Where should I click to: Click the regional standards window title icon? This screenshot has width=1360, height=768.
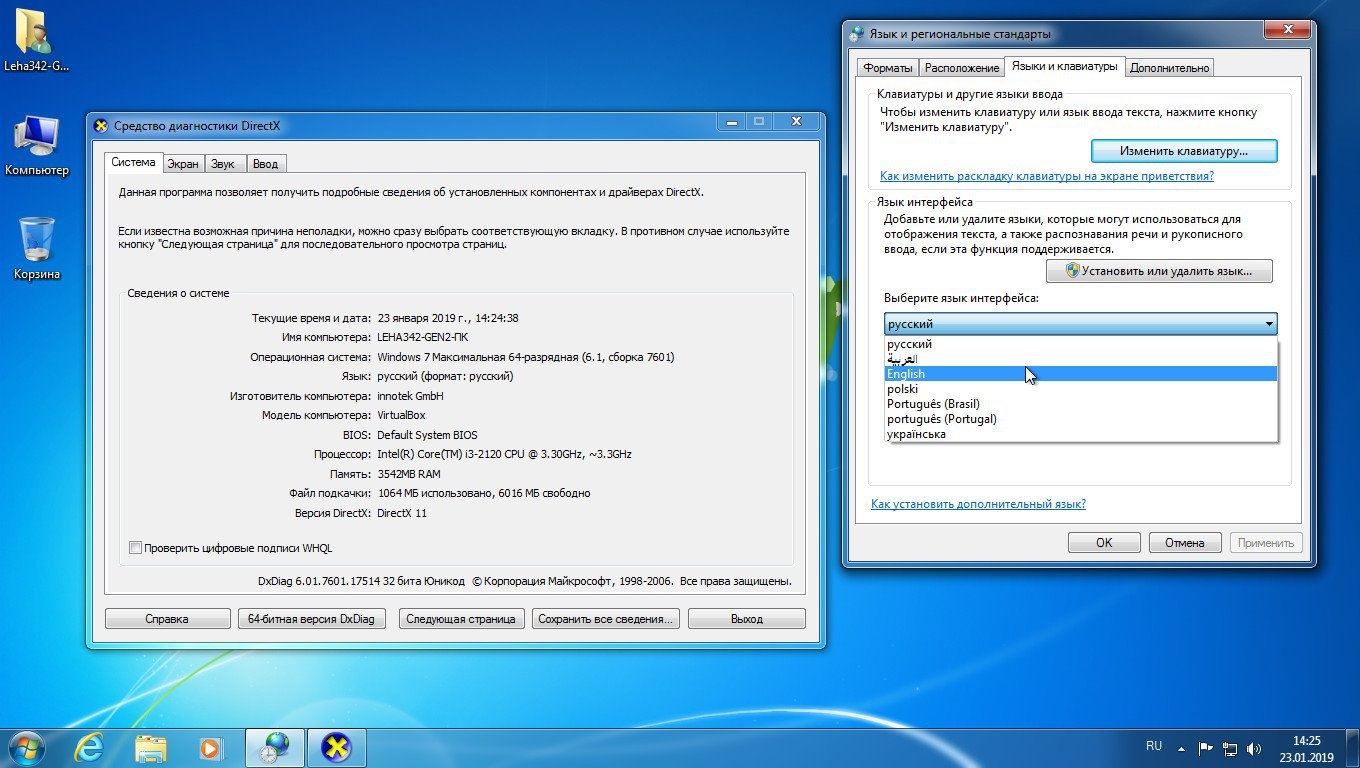pyautogui.click(x=856, y=34)
